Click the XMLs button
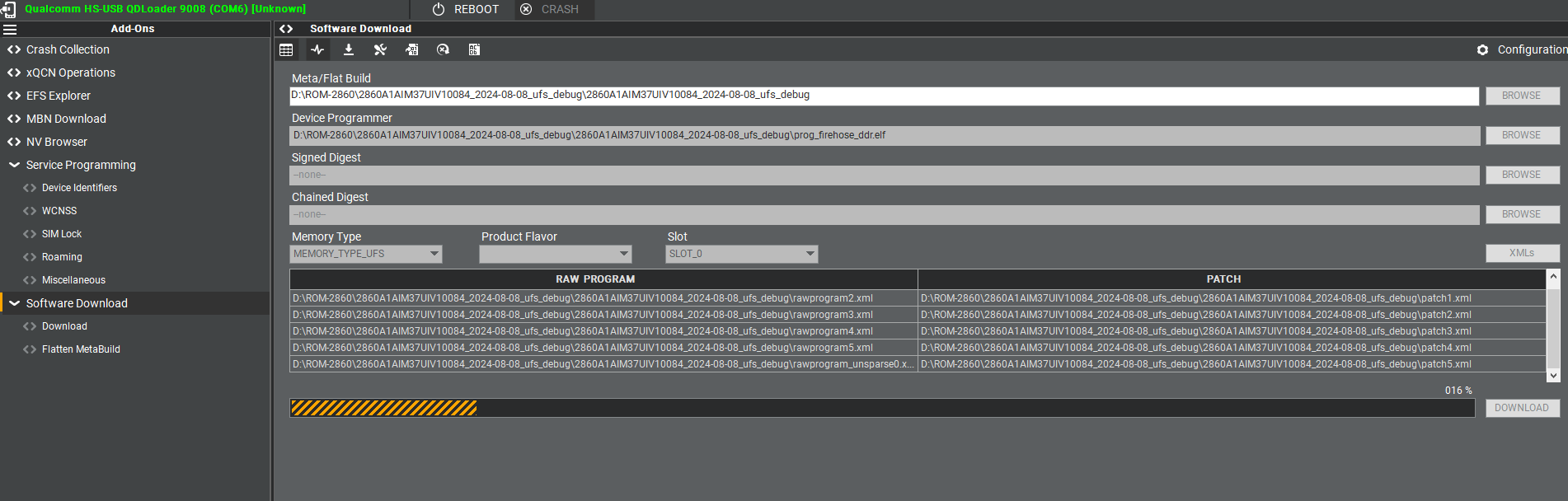The image size is (1568, 501). [1522, 253]
